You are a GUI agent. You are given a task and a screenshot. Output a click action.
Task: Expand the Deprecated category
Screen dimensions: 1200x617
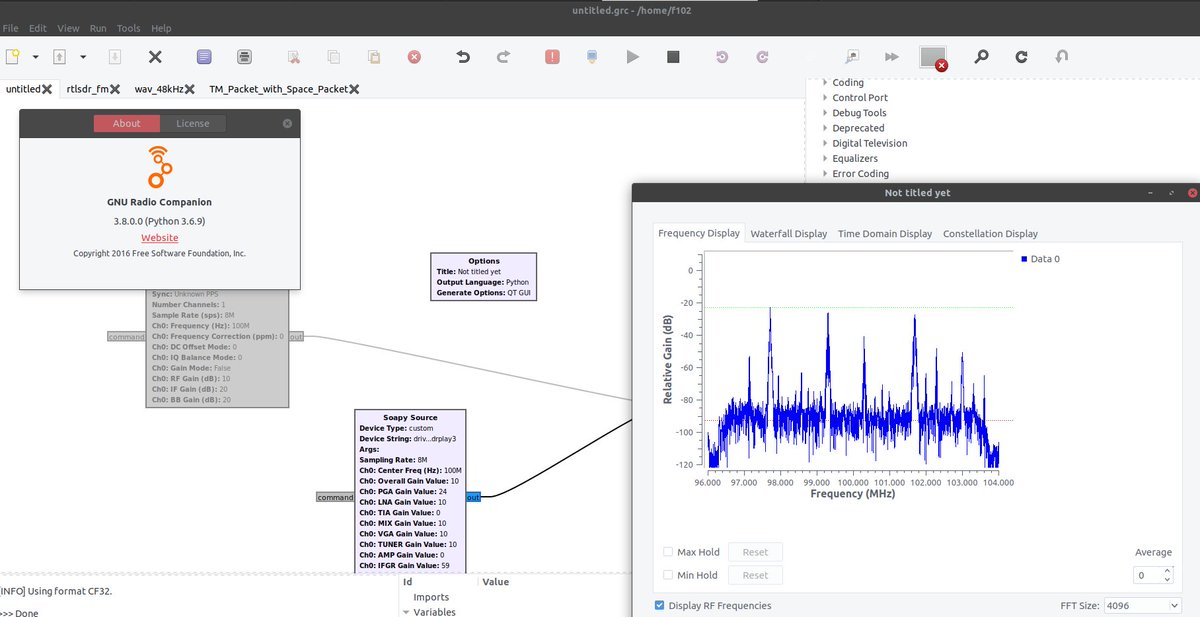pyautogui.click(x=824, y=128)
